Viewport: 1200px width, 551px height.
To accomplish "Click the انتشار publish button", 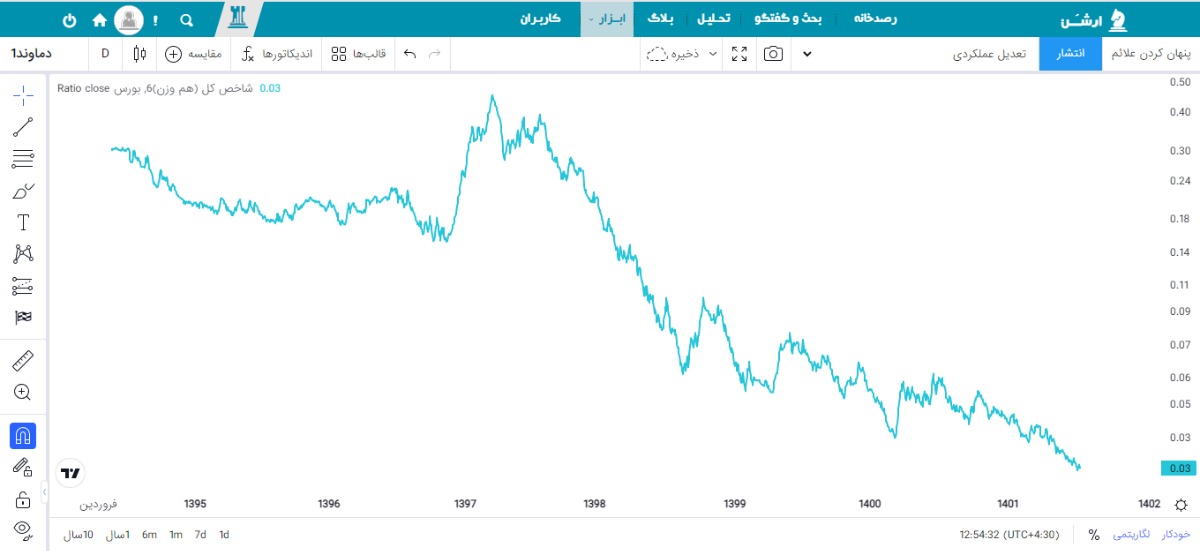I will click(x=1070, y=54).
